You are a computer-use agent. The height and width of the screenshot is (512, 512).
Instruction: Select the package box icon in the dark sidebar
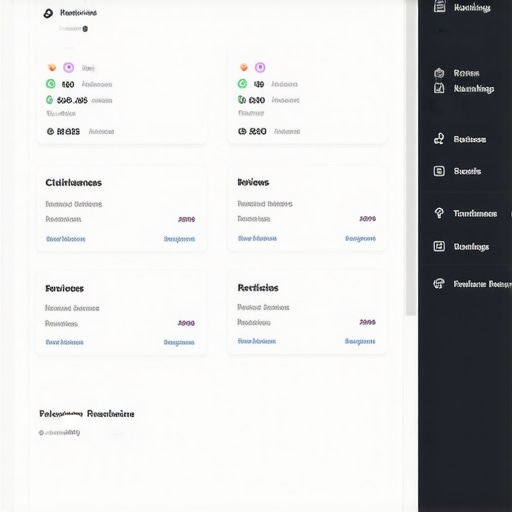tap(439, 73)
